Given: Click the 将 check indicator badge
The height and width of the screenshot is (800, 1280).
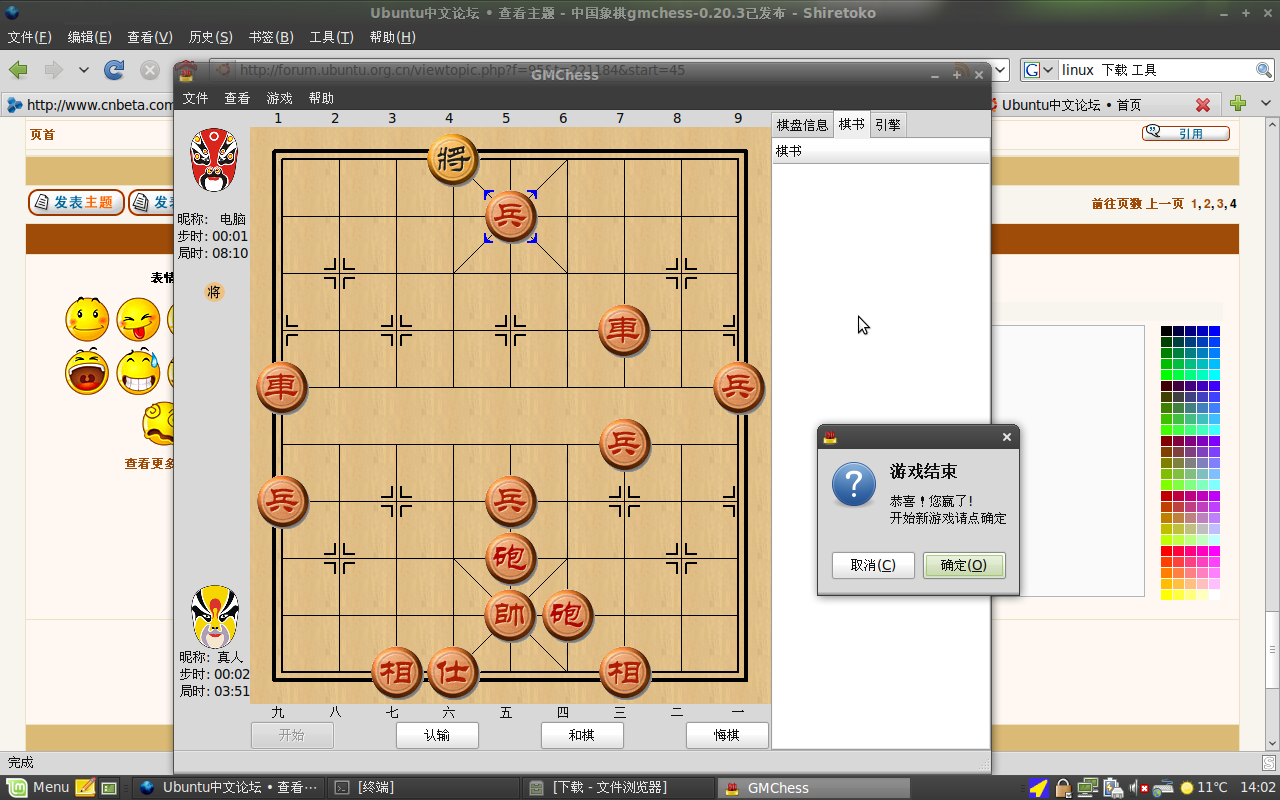Looking at the screenshot, I should [214, 292].
